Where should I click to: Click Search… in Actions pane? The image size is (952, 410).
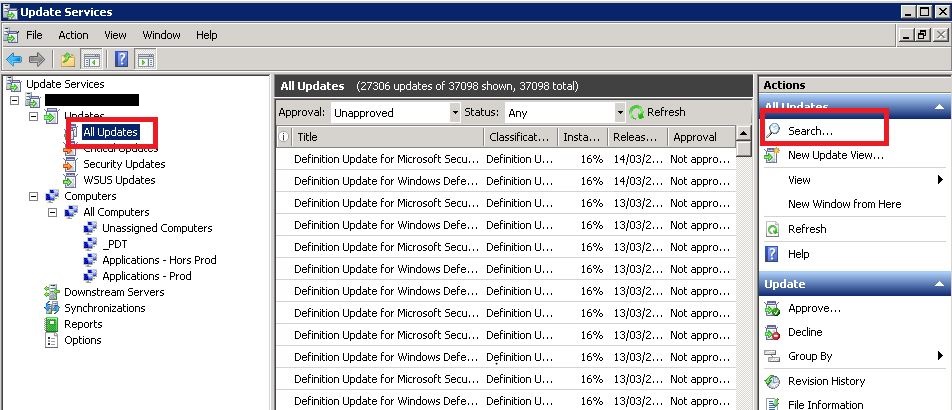tap(811, 131)
